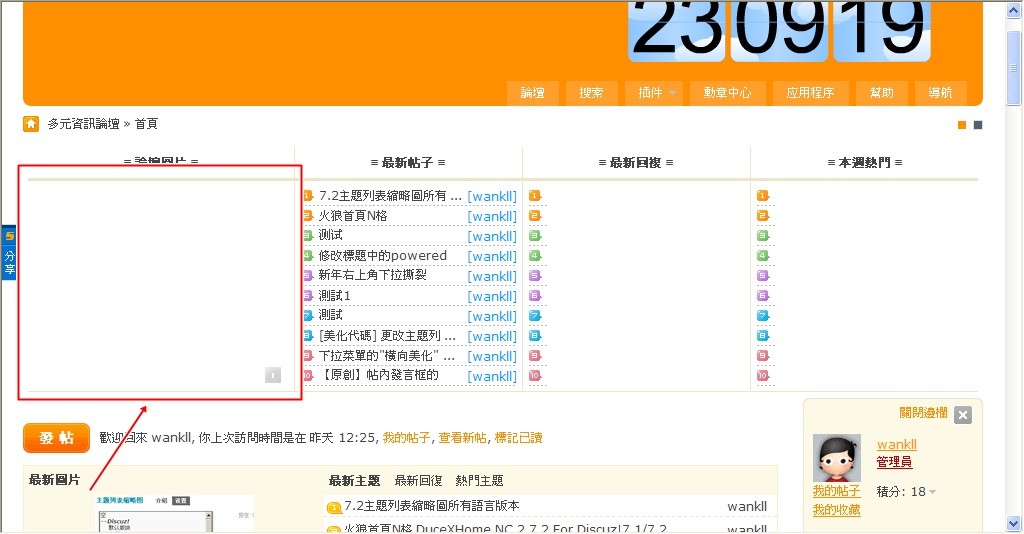Click 關閉邊欄 to close the sidebar
The image size is (1024, 534).
(x=923, y=413)
